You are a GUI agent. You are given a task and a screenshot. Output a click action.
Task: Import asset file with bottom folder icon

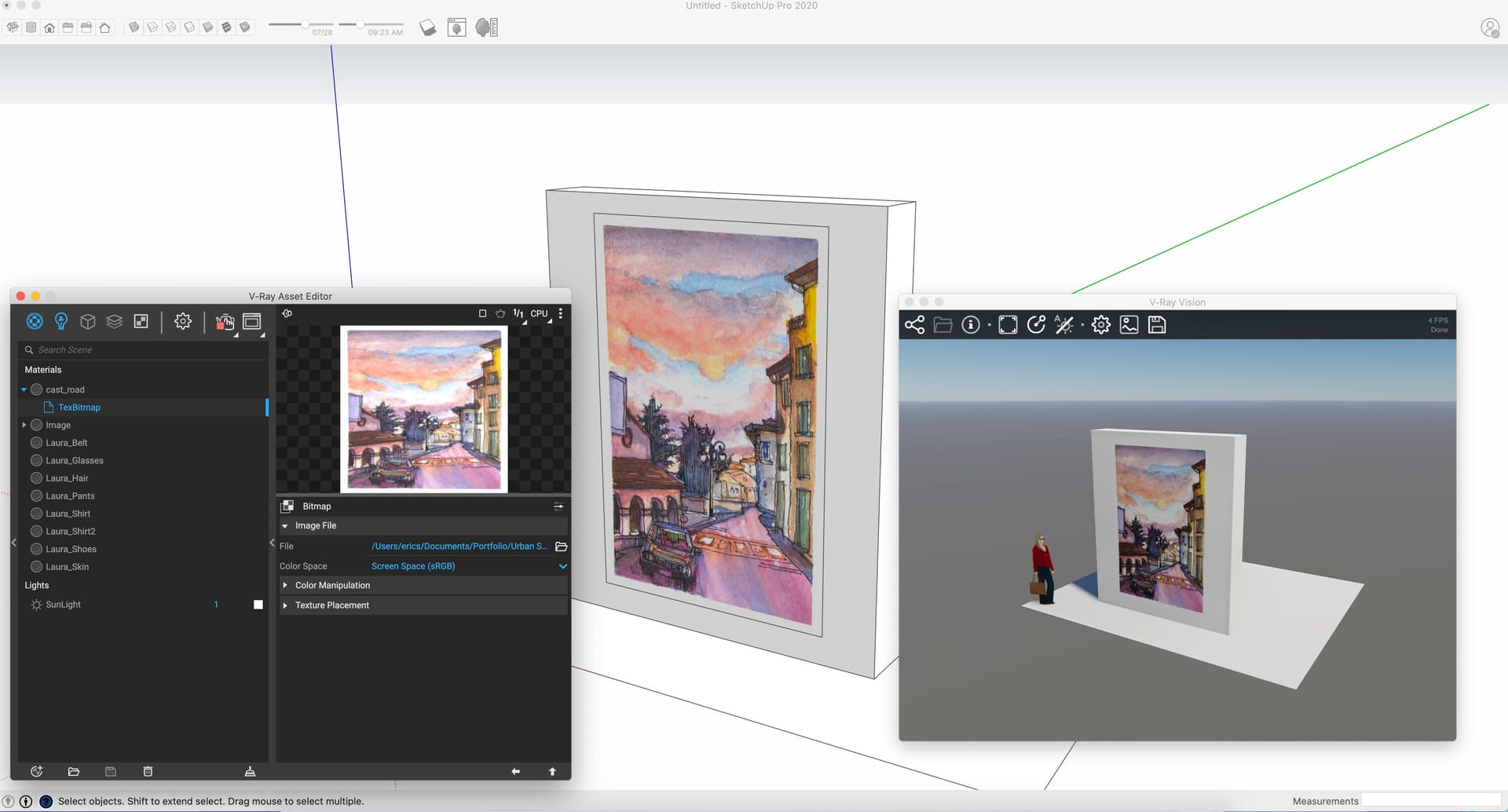click(74, 772)
